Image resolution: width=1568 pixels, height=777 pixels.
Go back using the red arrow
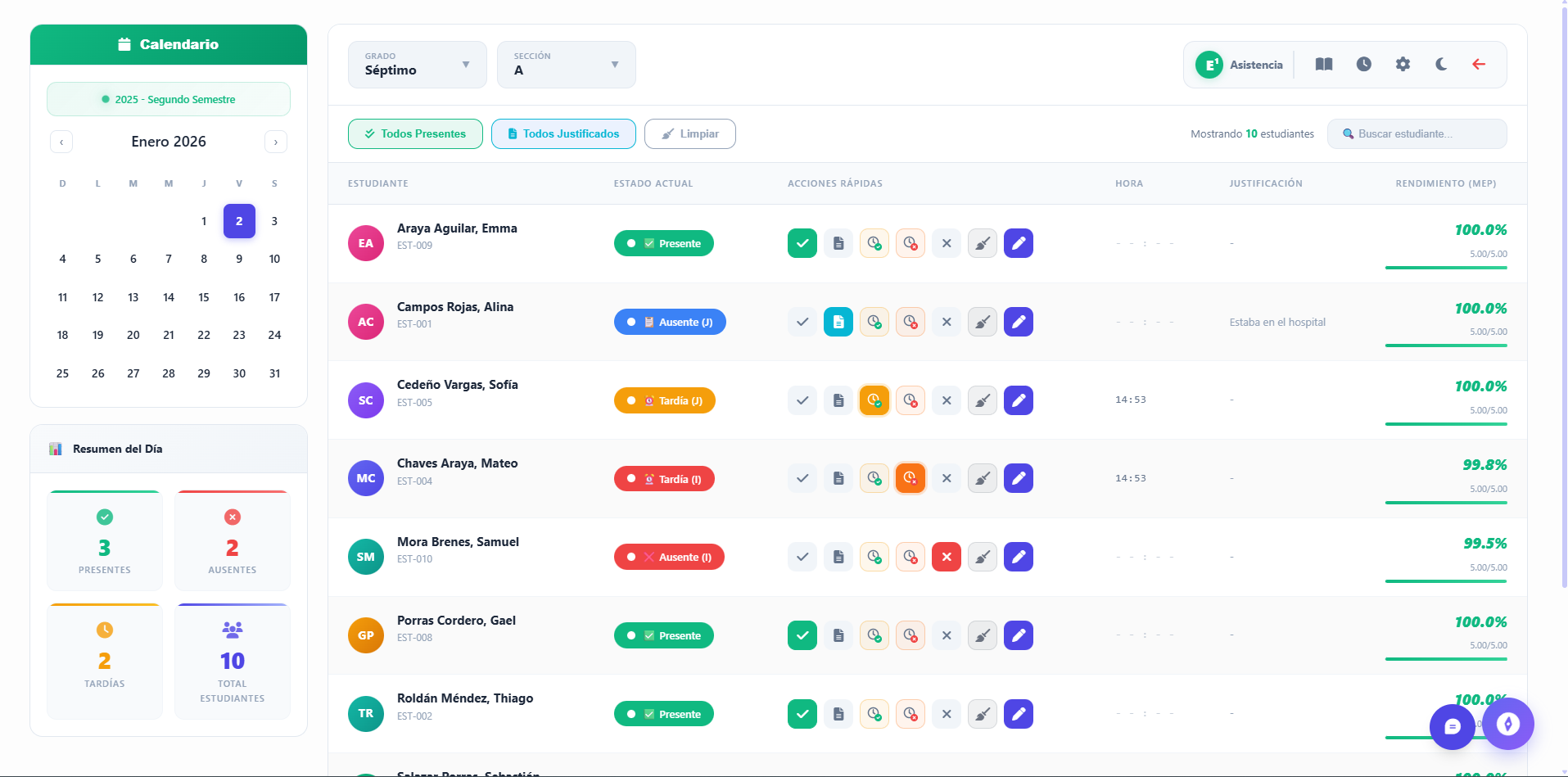(x=1478, y=64)
